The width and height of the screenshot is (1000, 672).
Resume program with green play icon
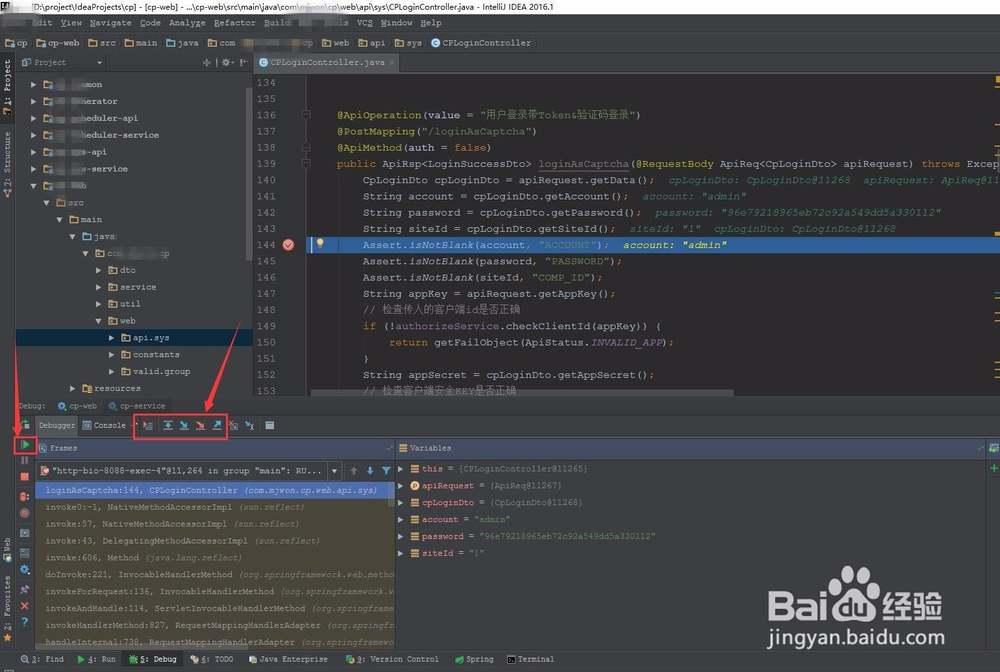(x=25, y=444)
